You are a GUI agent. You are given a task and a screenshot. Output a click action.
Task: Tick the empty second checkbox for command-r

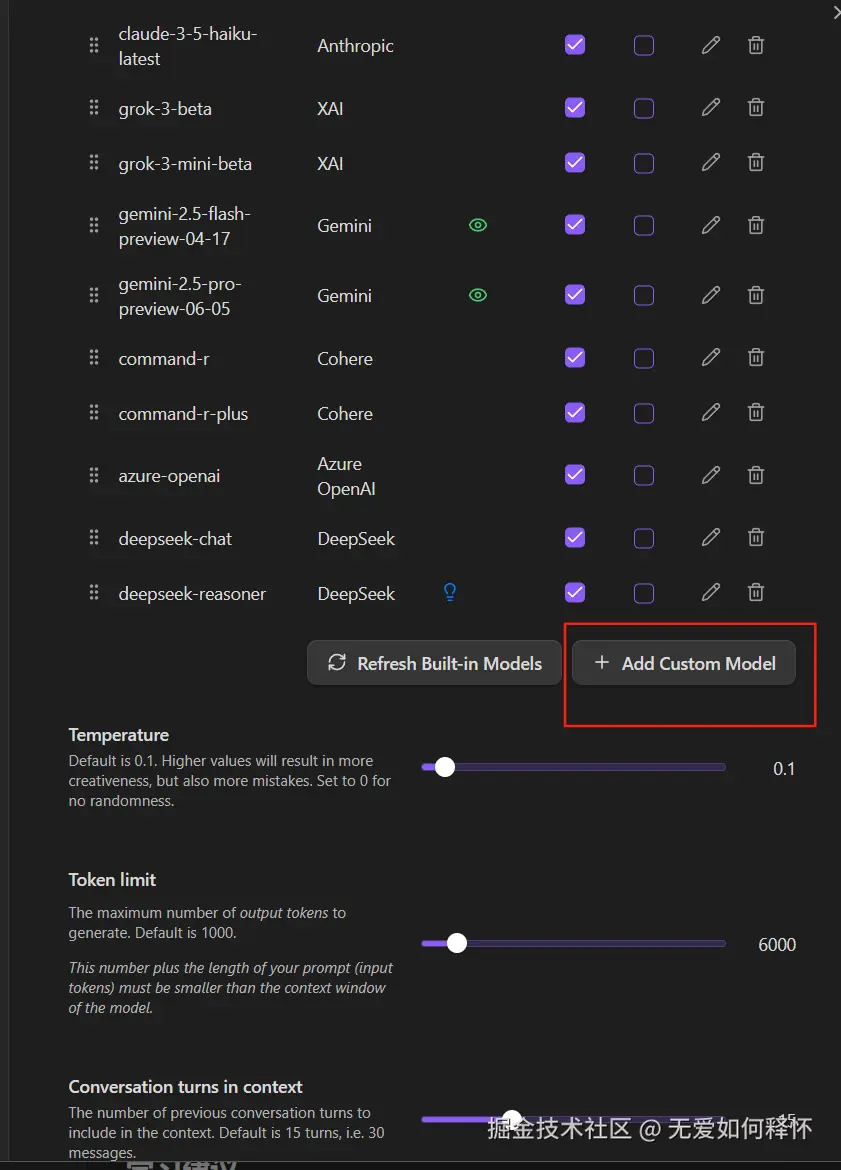coord(644,358)
